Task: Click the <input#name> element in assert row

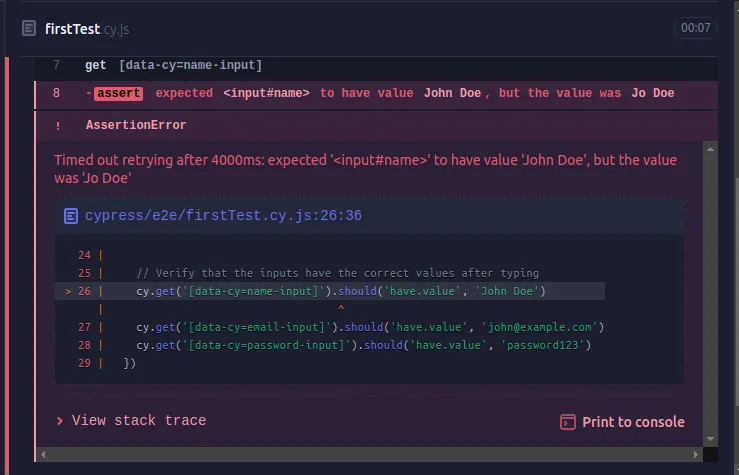Action: 266,93
